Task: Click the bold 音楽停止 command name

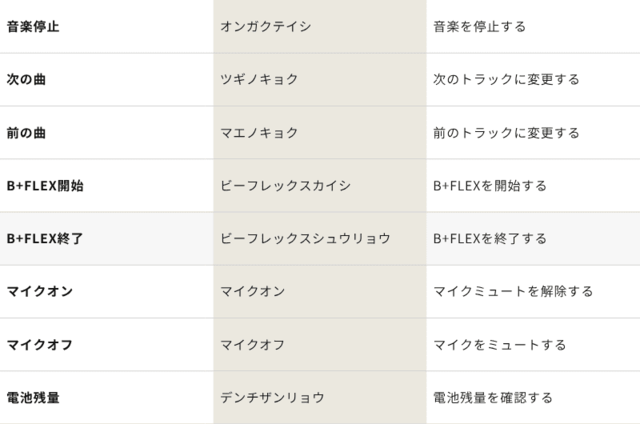Action: (x=33, y=26)
